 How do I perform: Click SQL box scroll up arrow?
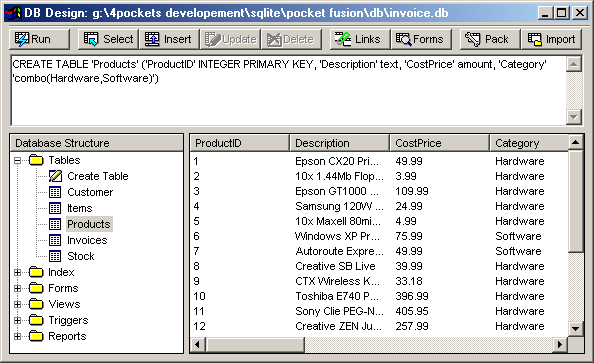pos(574,64)
